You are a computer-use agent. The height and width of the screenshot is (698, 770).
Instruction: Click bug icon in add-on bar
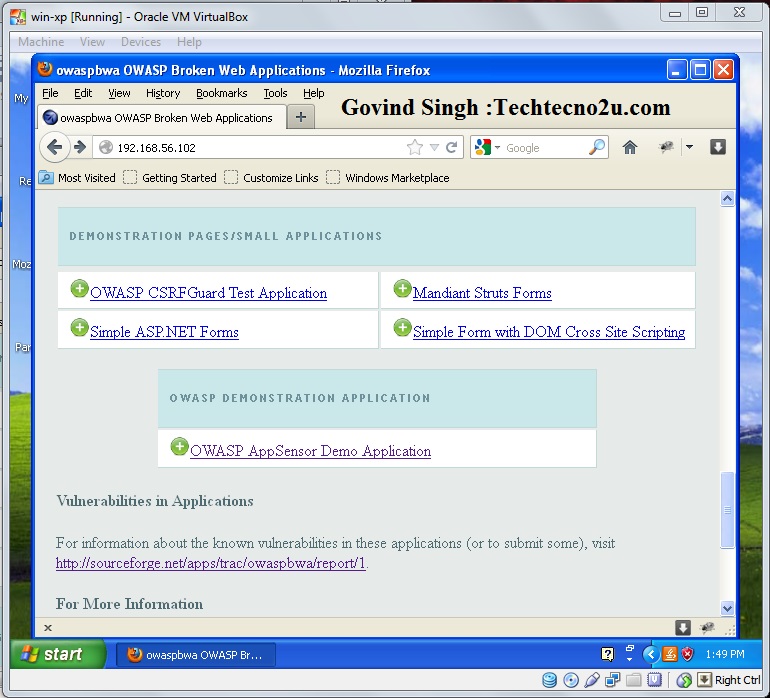[x=708, y=627]
